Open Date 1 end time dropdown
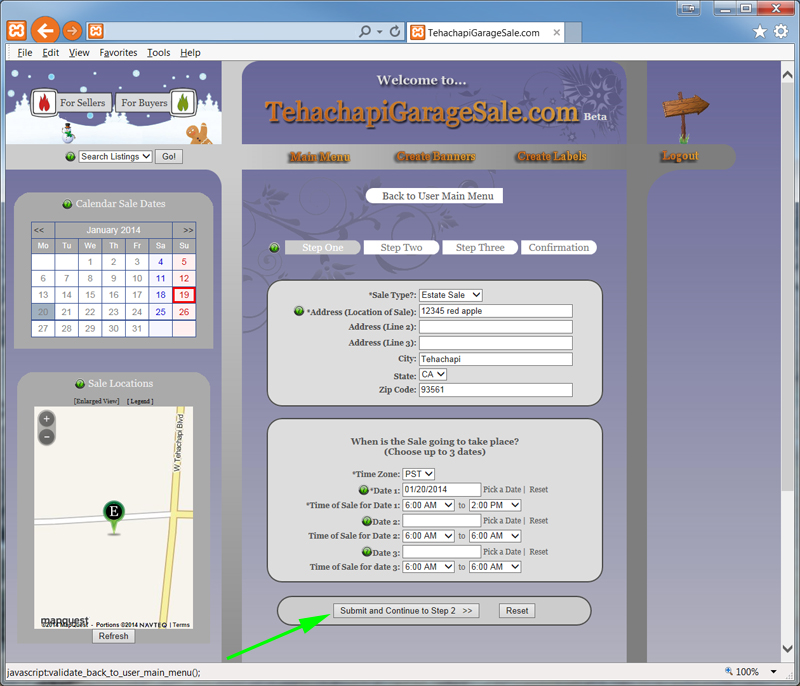Viewport: 800px width, 686px height. (495, 505)
